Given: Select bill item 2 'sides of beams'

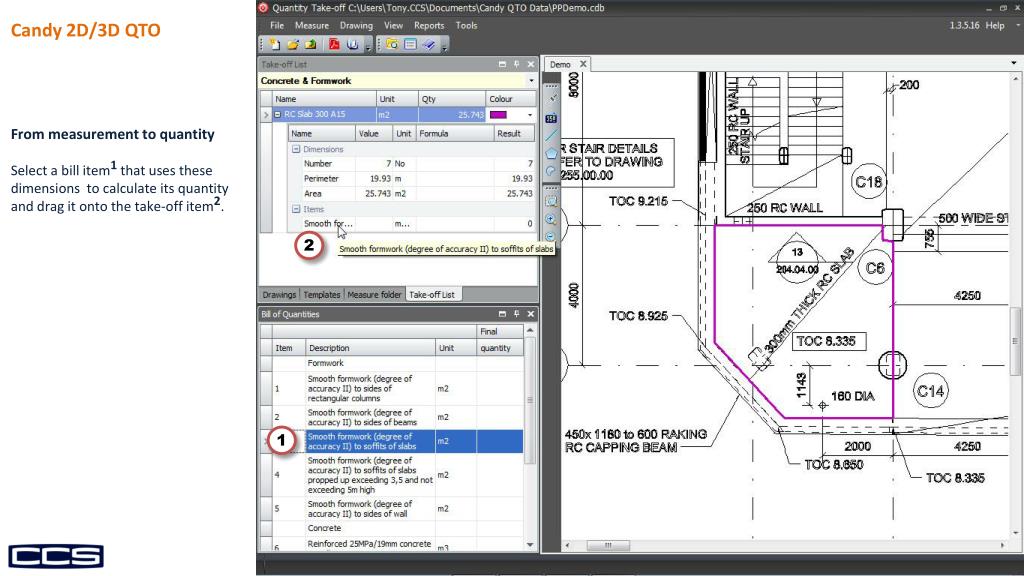Looking at the screenshot, I should 392,417.
